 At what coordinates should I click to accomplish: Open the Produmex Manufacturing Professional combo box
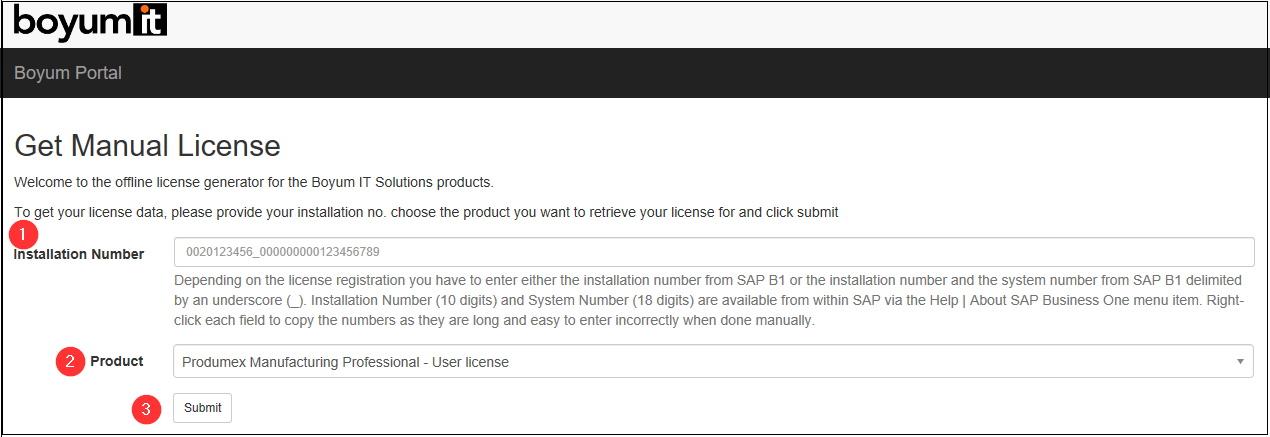pos(700,362)
